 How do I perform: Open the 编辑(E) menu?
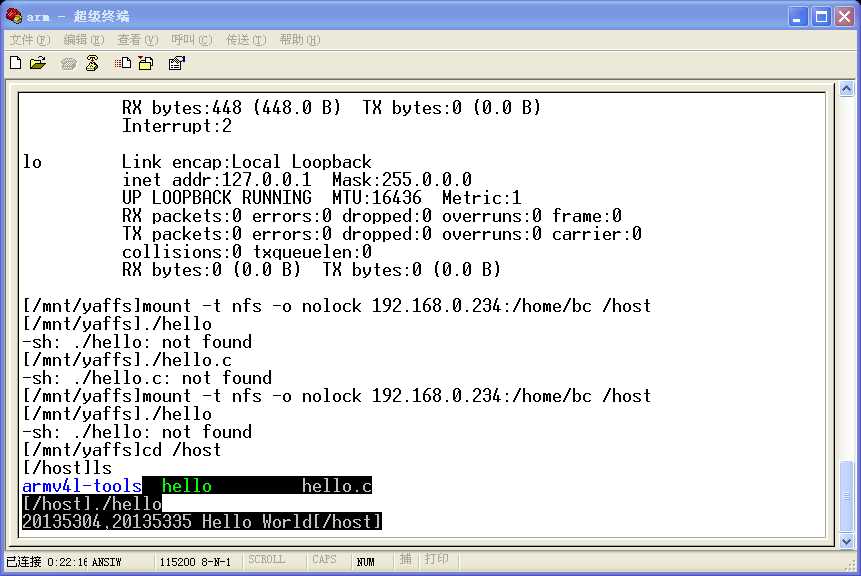pos(84,40)
